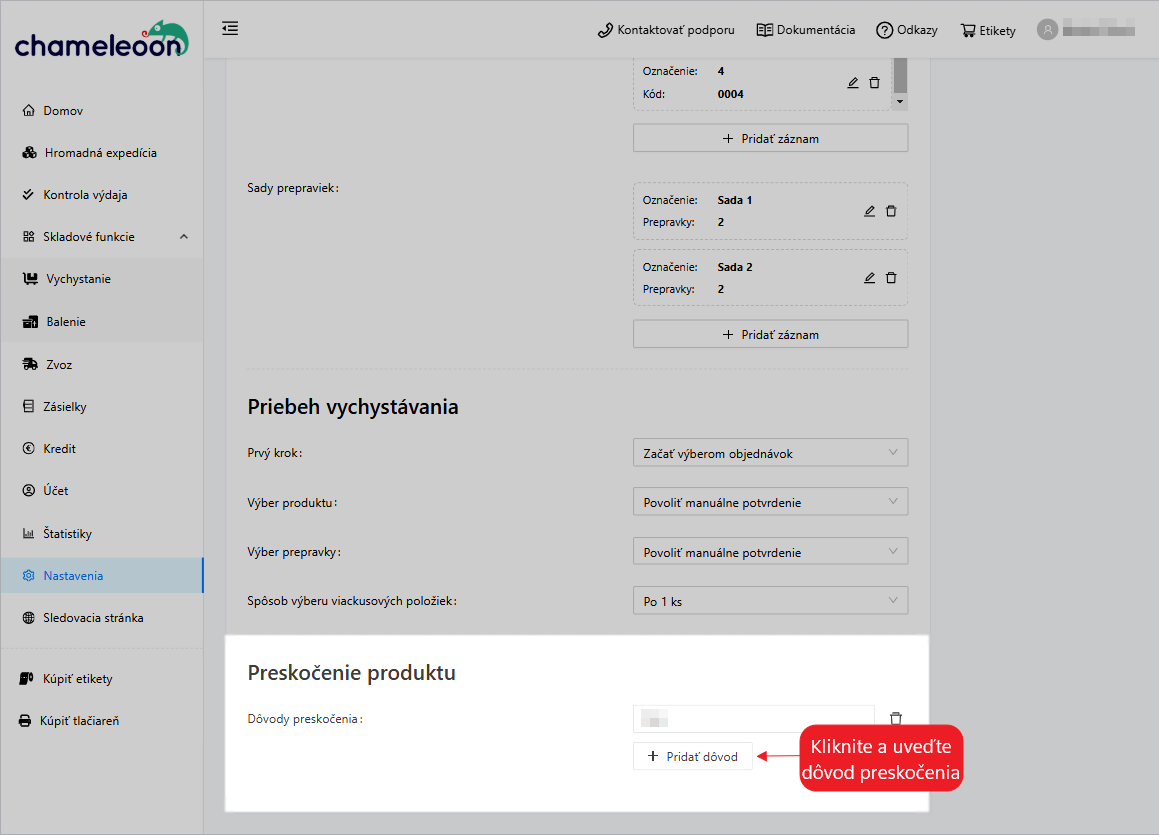This screenshot has height=835, width=1159.
Task: Edit the record with code 0004
Action: click(852, 82)
